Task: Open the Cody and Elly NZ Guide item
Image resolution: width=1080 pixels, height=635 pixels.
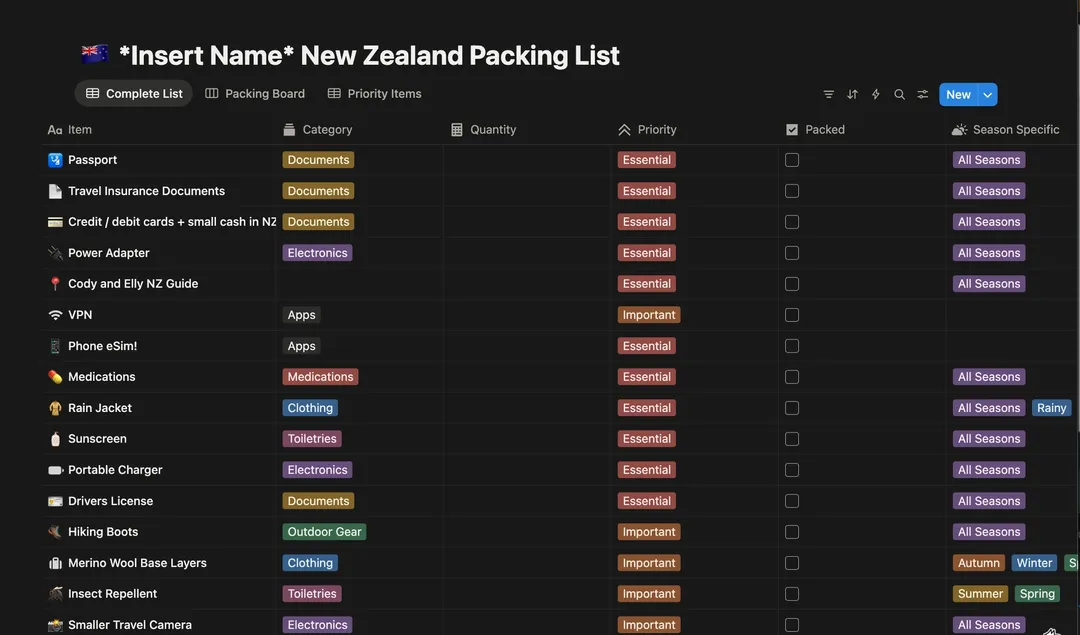Action: coord(133,284)
